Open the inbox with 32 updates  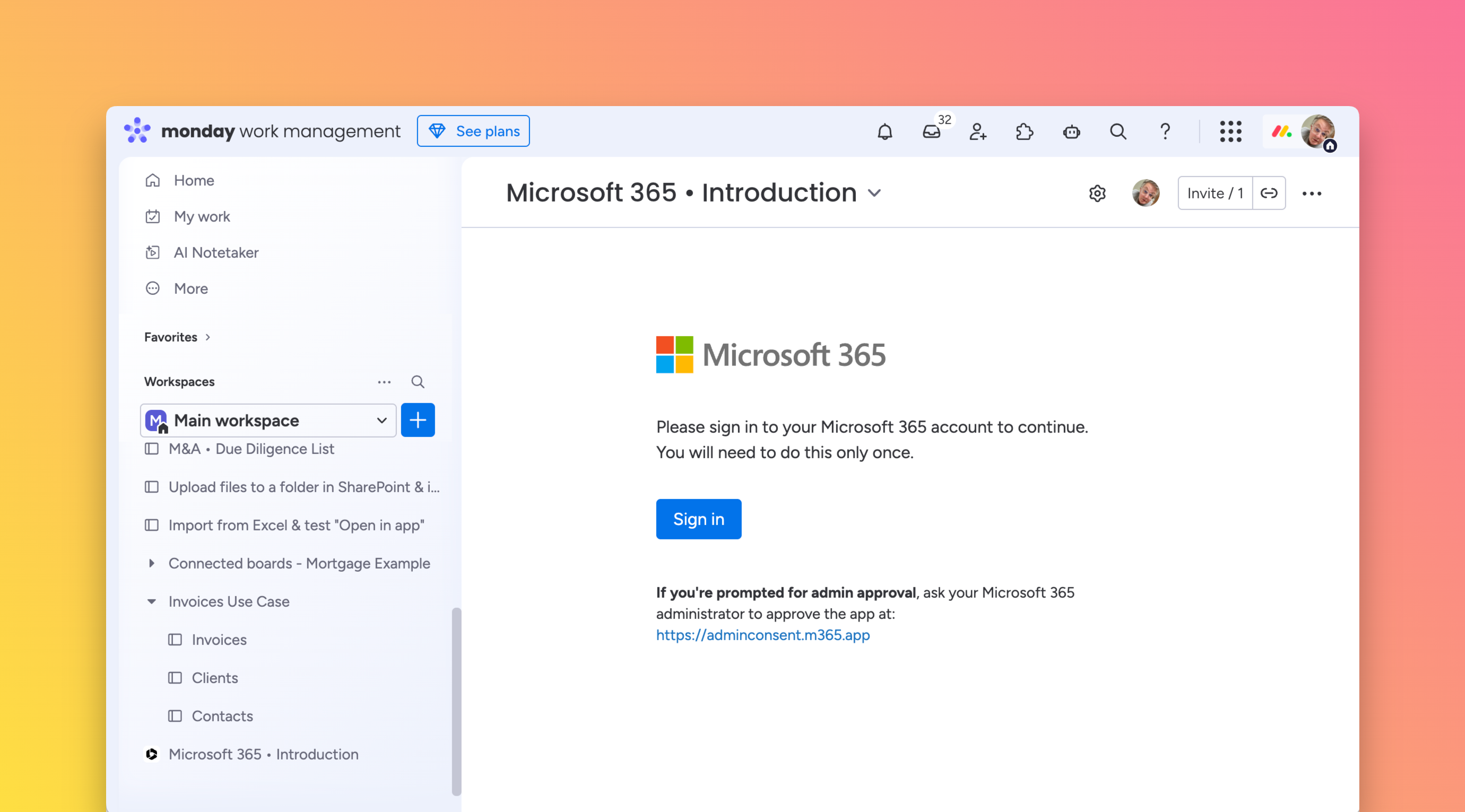(x=932, y=132)
